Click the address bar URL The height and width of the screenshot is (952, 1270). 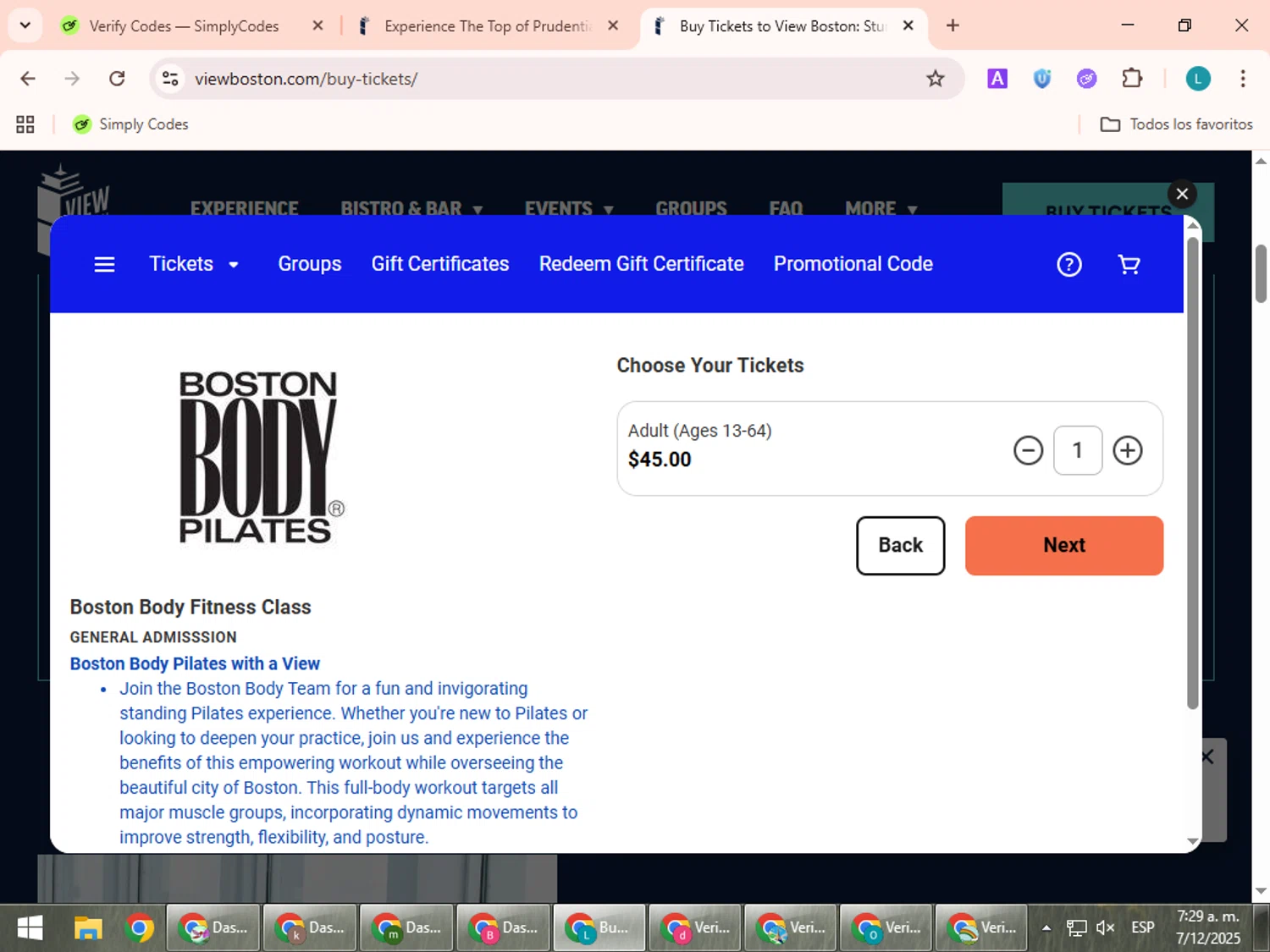306,79
